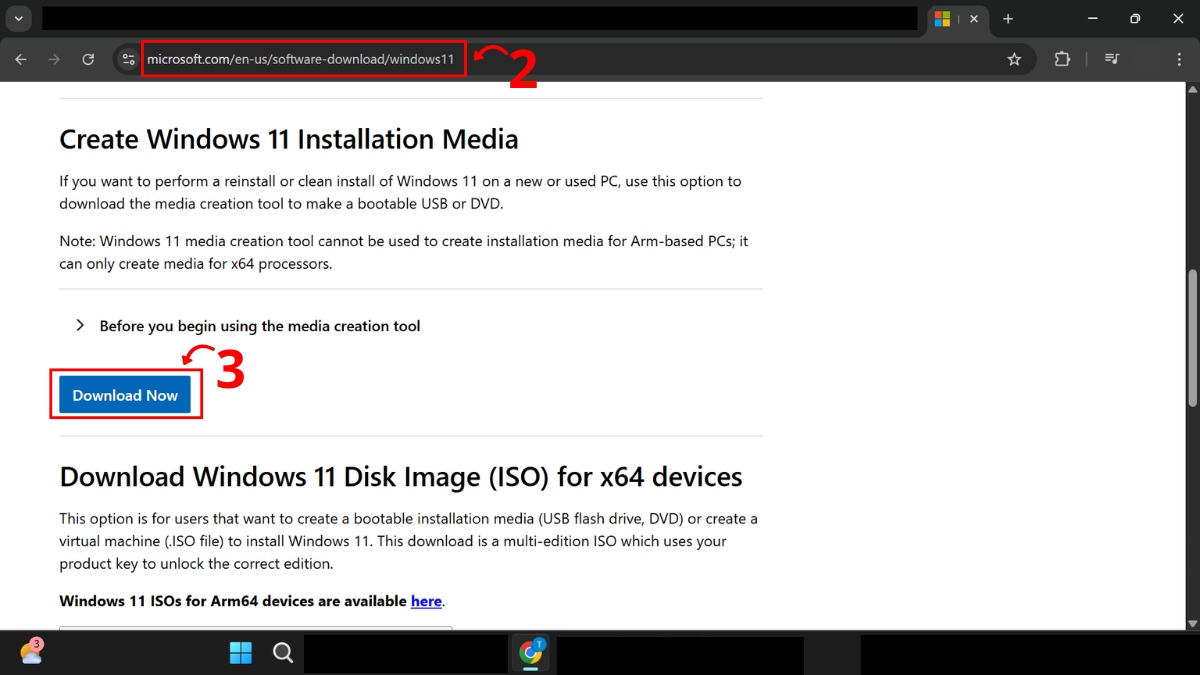Open a new tab
1200x675 pixels.
pyautogui.click(x=1008, y=19)
